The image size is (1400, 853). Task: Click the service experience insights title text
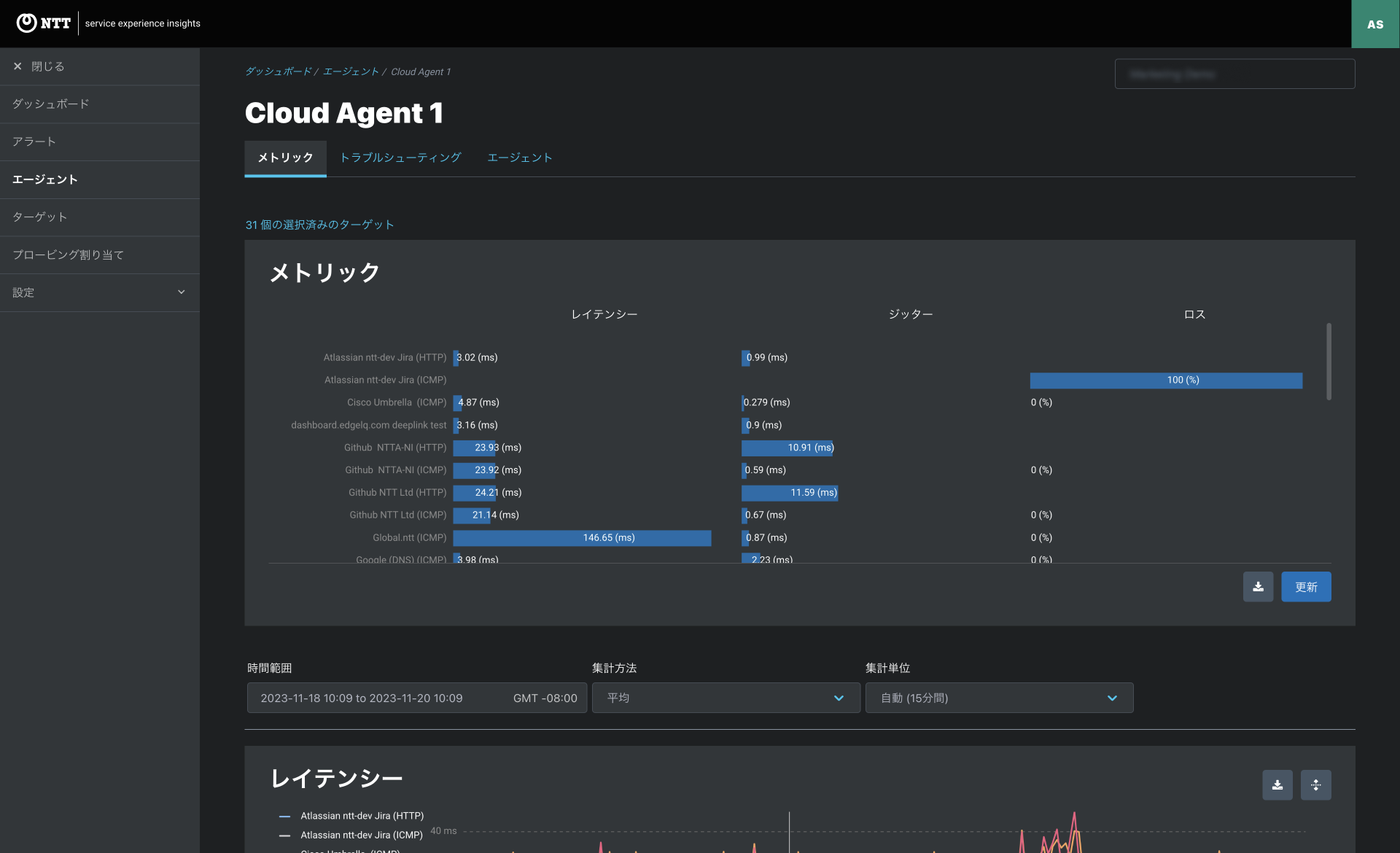click(143, 23)
